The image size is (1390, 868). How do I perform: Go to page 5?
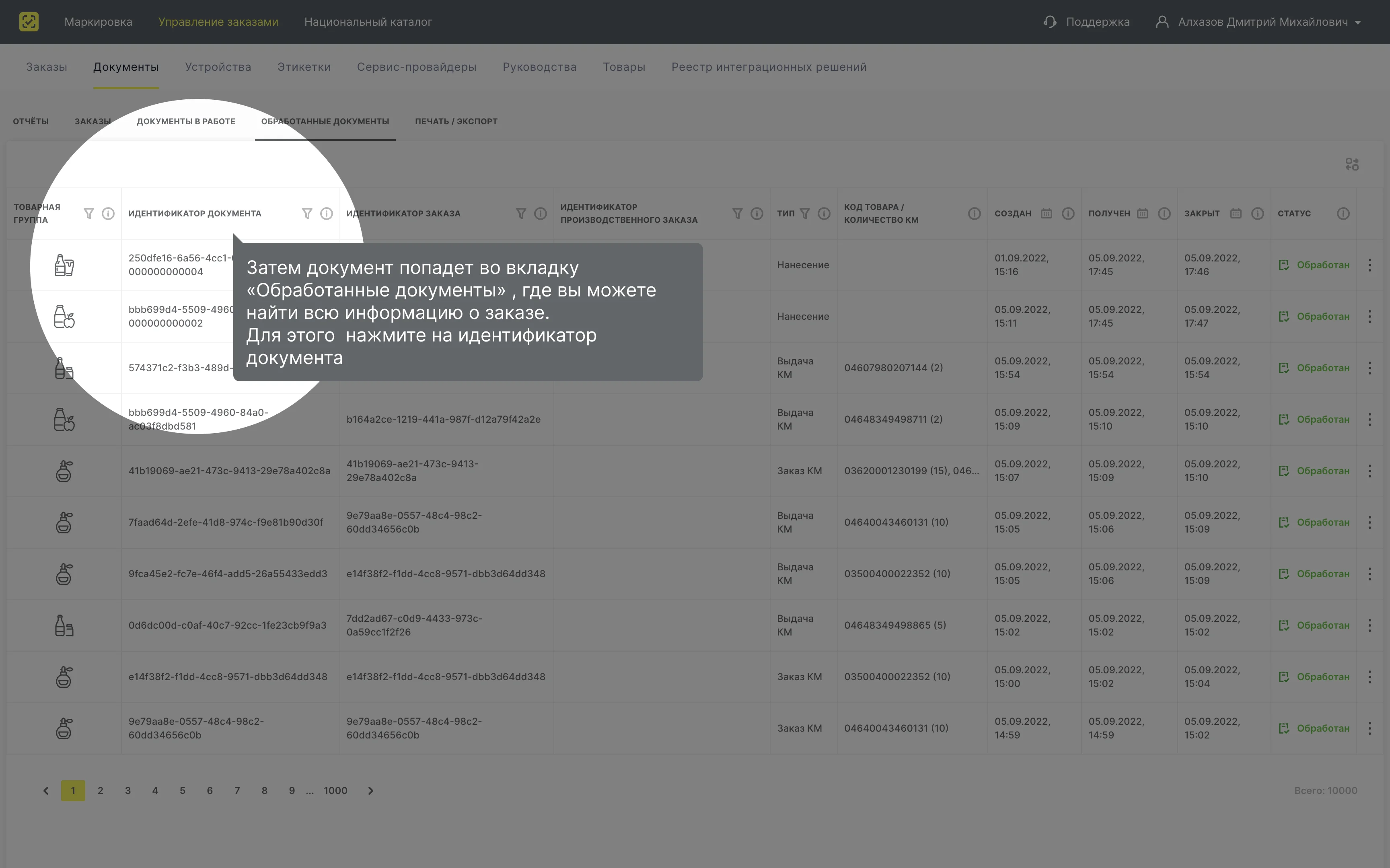coord(183,791)
